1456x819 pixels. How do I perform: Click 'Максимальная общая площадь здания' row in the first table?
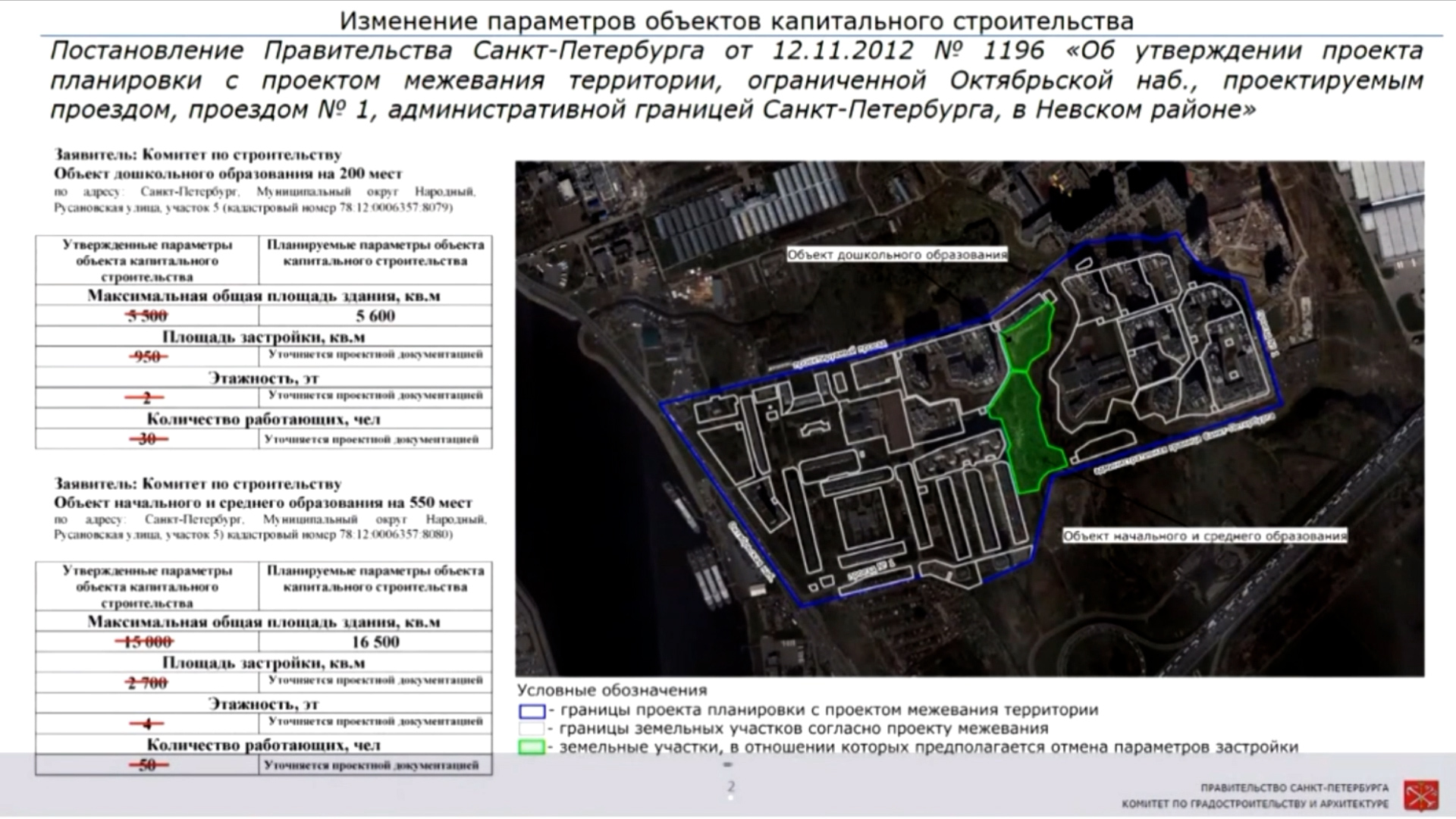tap(263, 296)
